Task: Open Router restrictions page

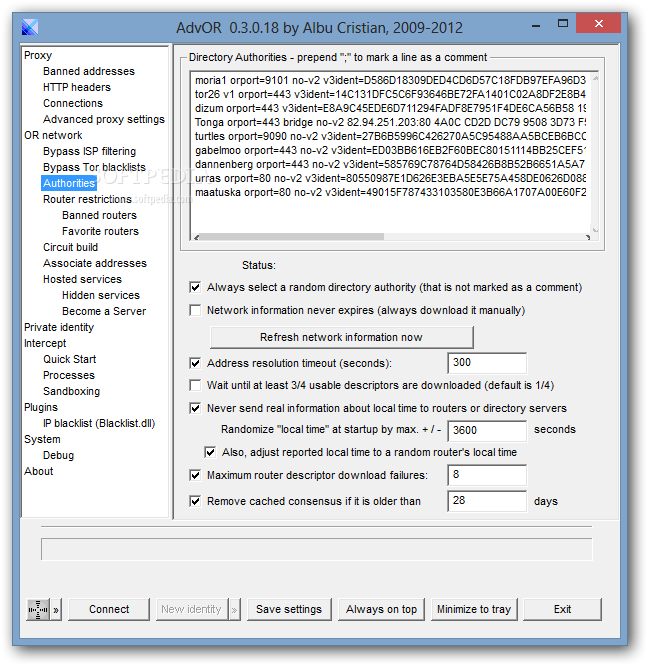Action: [x=87, y=199]
